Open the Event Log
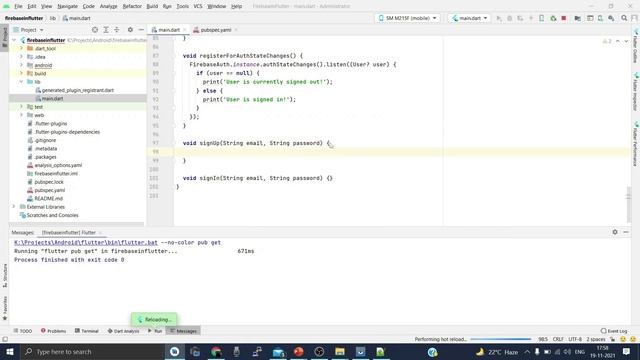Screen dimensions: 640x360 click(x=614, y=331)
